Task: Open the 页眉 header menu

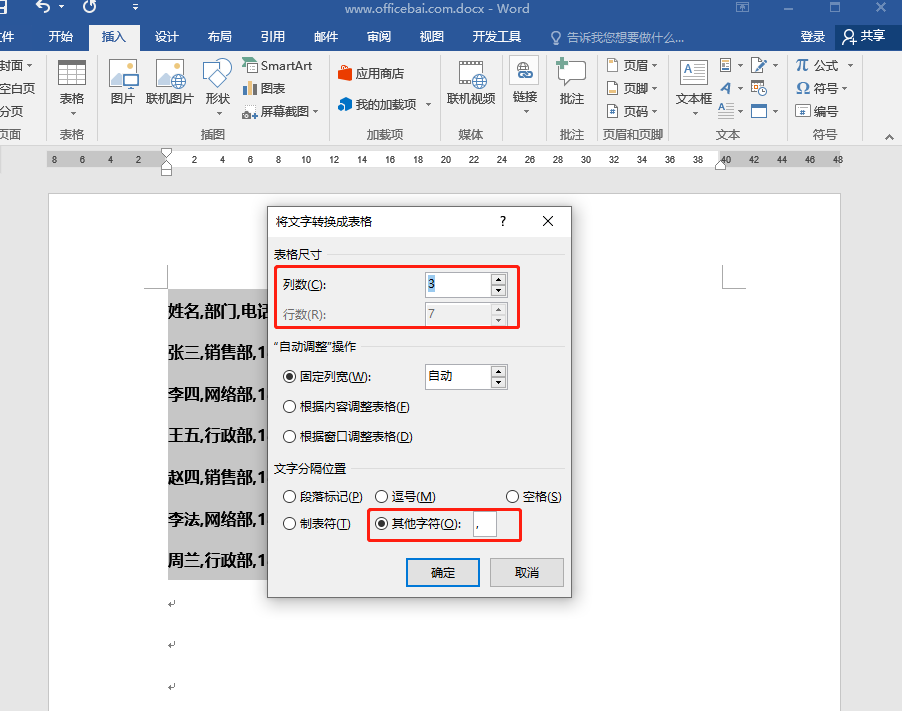Action: point(632,66)
